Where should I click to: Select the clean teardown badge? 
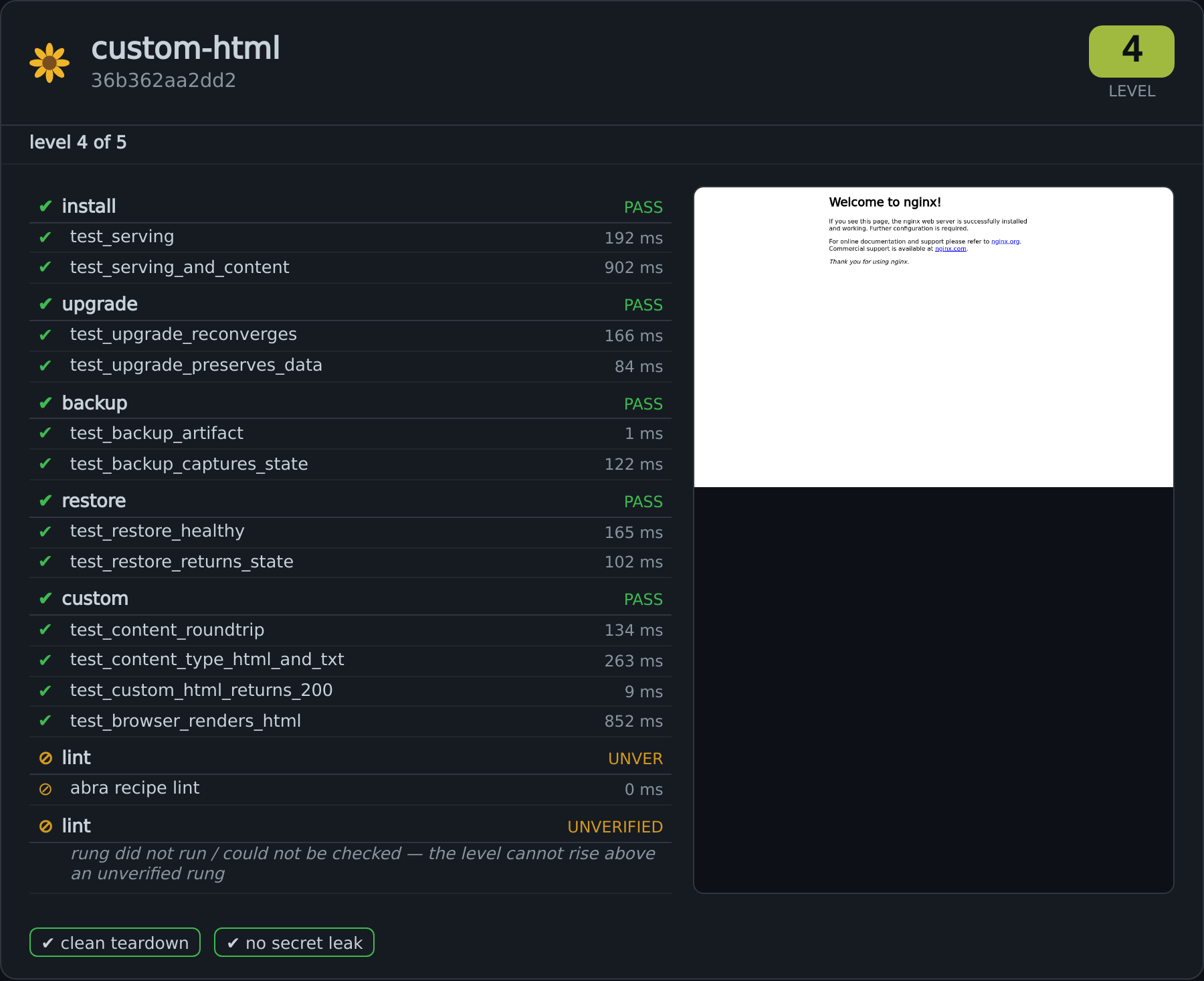click(115, 942)
